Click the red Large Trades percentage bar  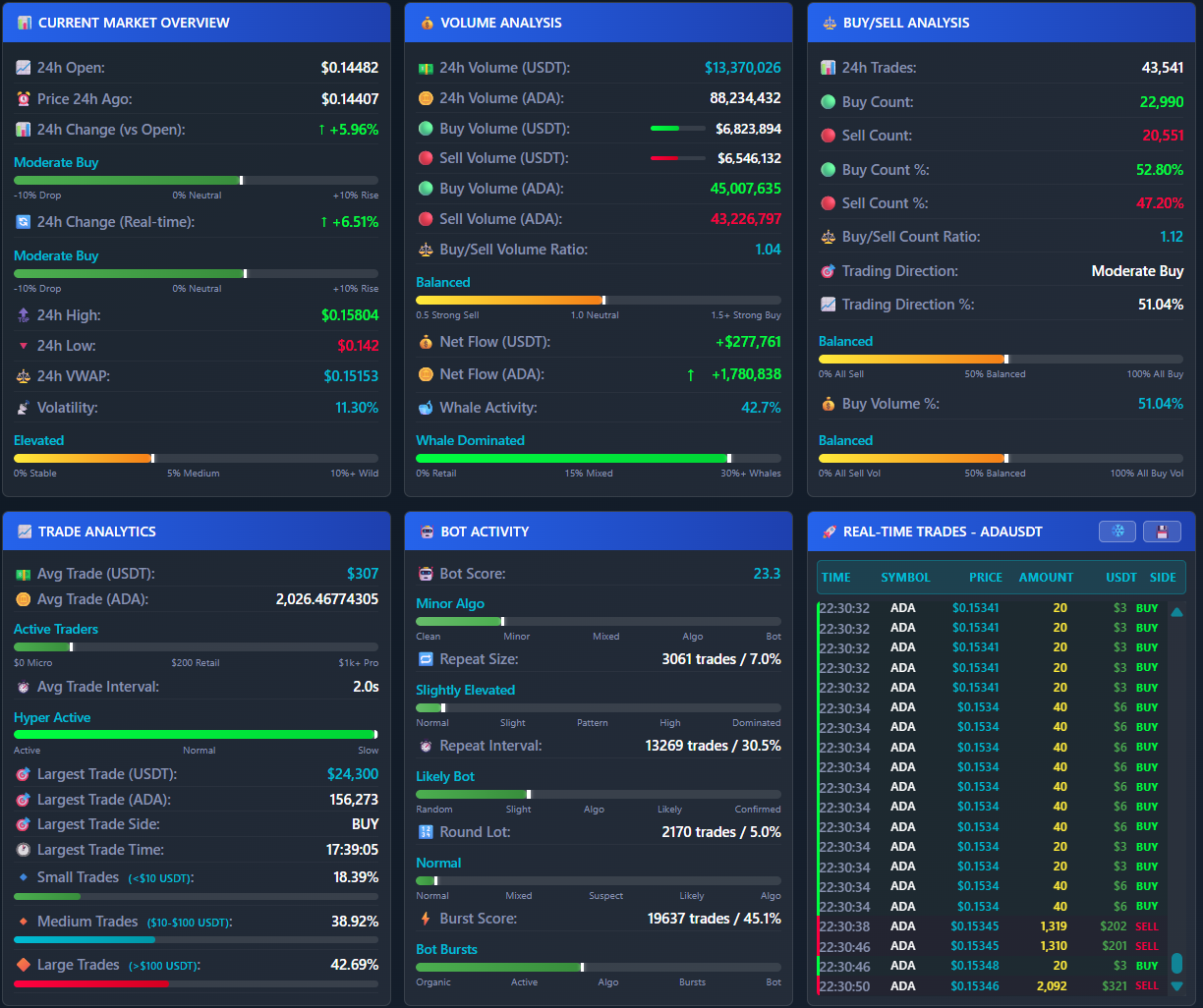196,983
